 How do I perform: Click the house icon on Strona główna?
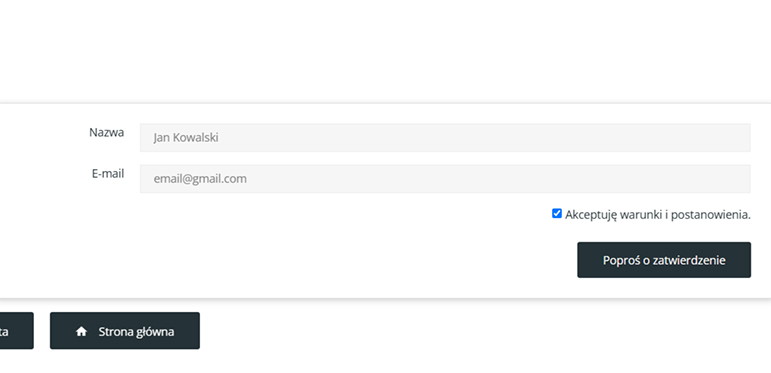pyautogui.click(x=82, y=332)
